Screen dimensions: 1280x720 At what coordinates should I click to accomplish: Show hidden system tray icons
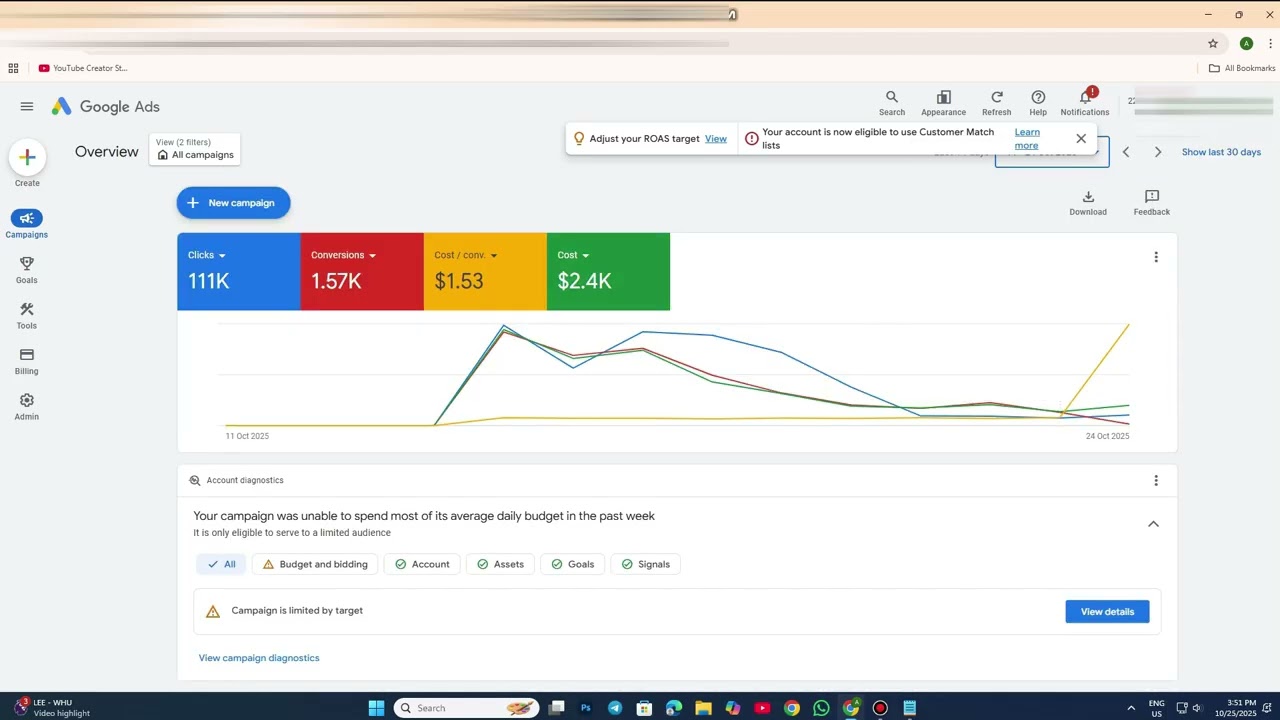pyautogui.click(x=1131, y=708)
